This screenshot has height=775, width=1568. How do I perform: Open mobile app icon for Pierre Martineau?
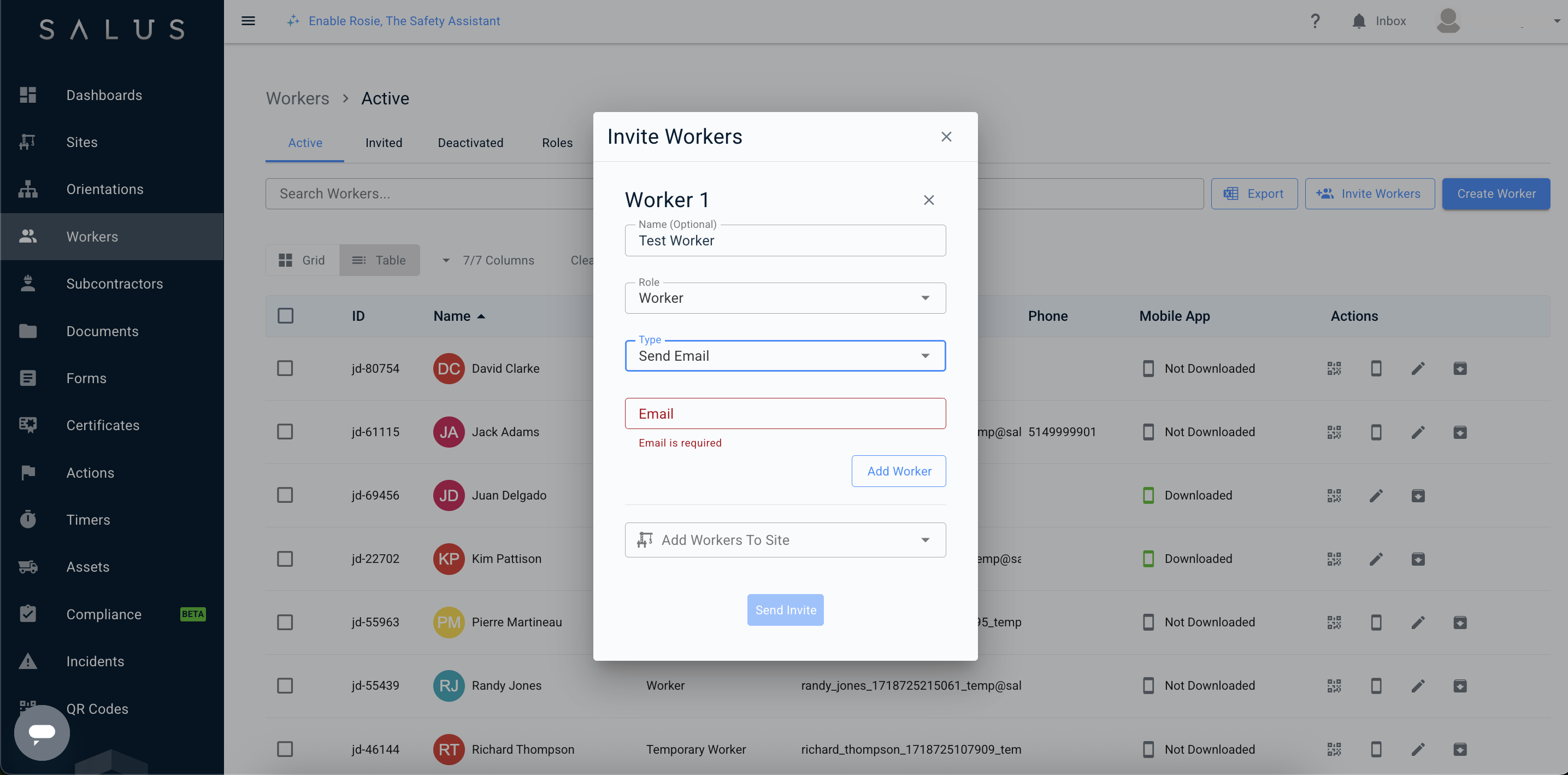pos(1376,622)
